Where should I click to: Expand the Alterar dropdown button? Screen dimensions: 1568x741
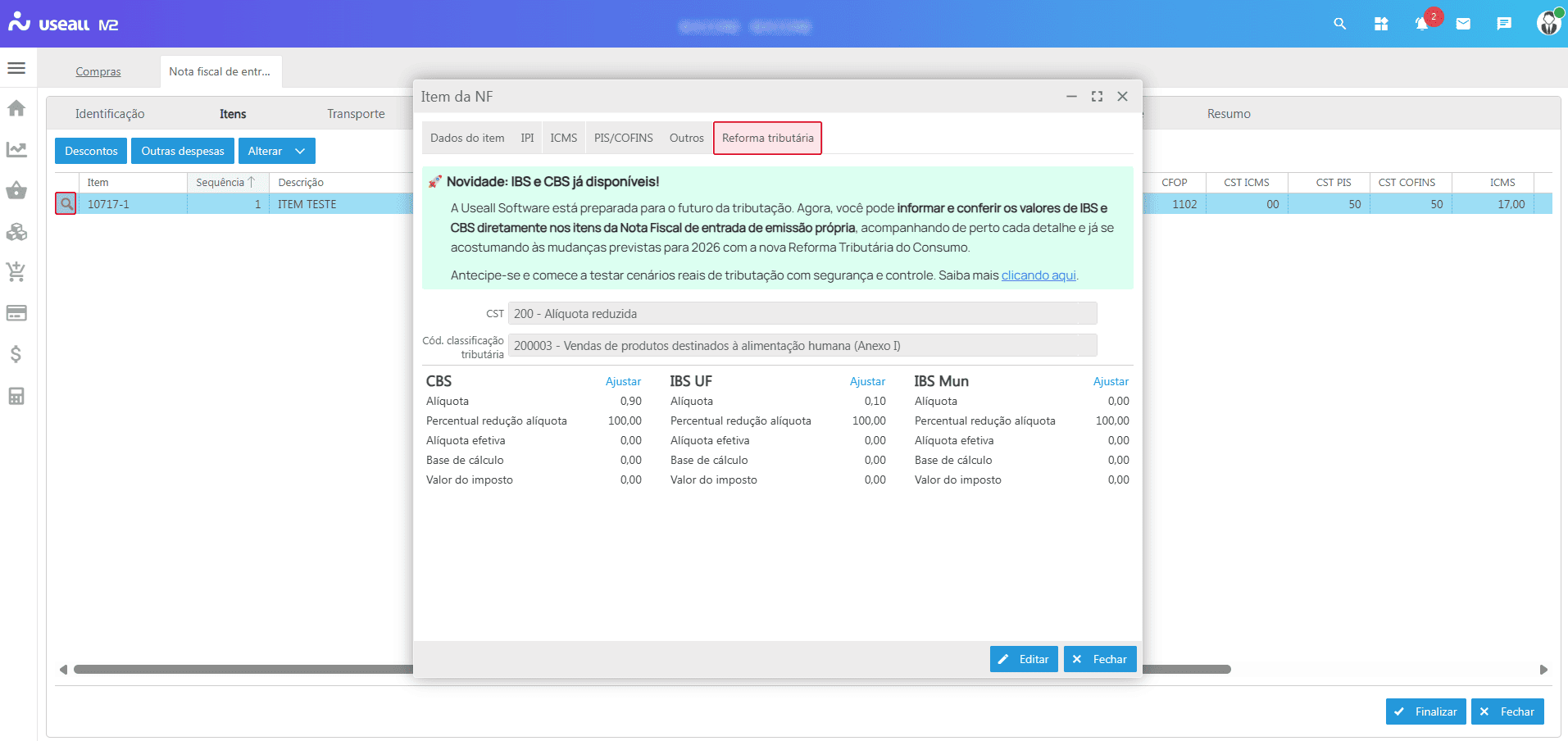pos(300,151)
